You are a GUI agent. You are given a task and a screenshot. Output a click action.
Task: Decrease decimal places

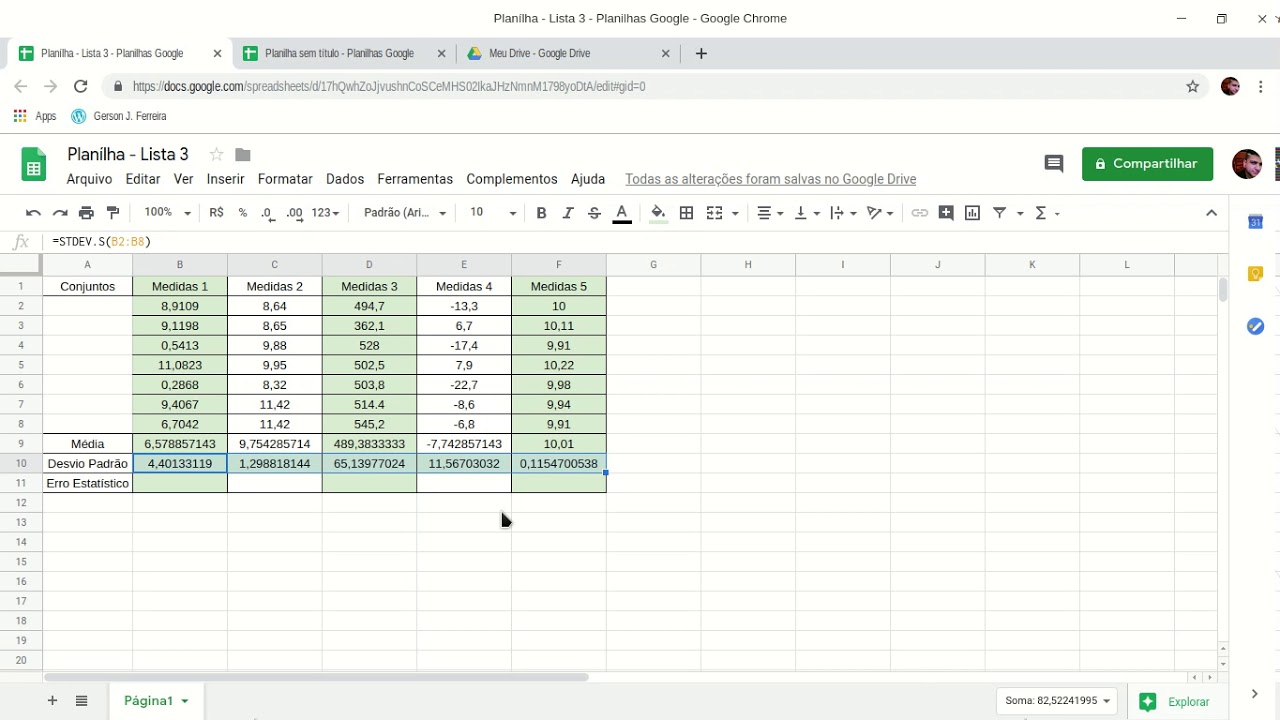[267, 213]
